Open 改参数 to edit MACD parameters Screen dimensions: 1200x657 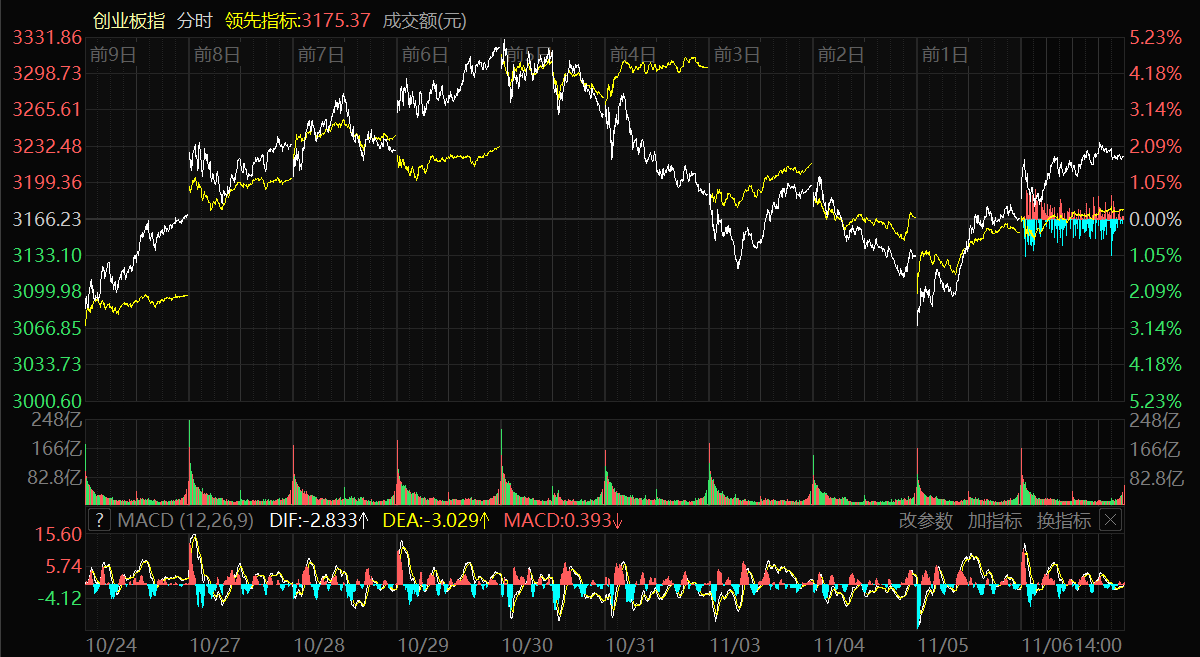click(x=925, y=520)
